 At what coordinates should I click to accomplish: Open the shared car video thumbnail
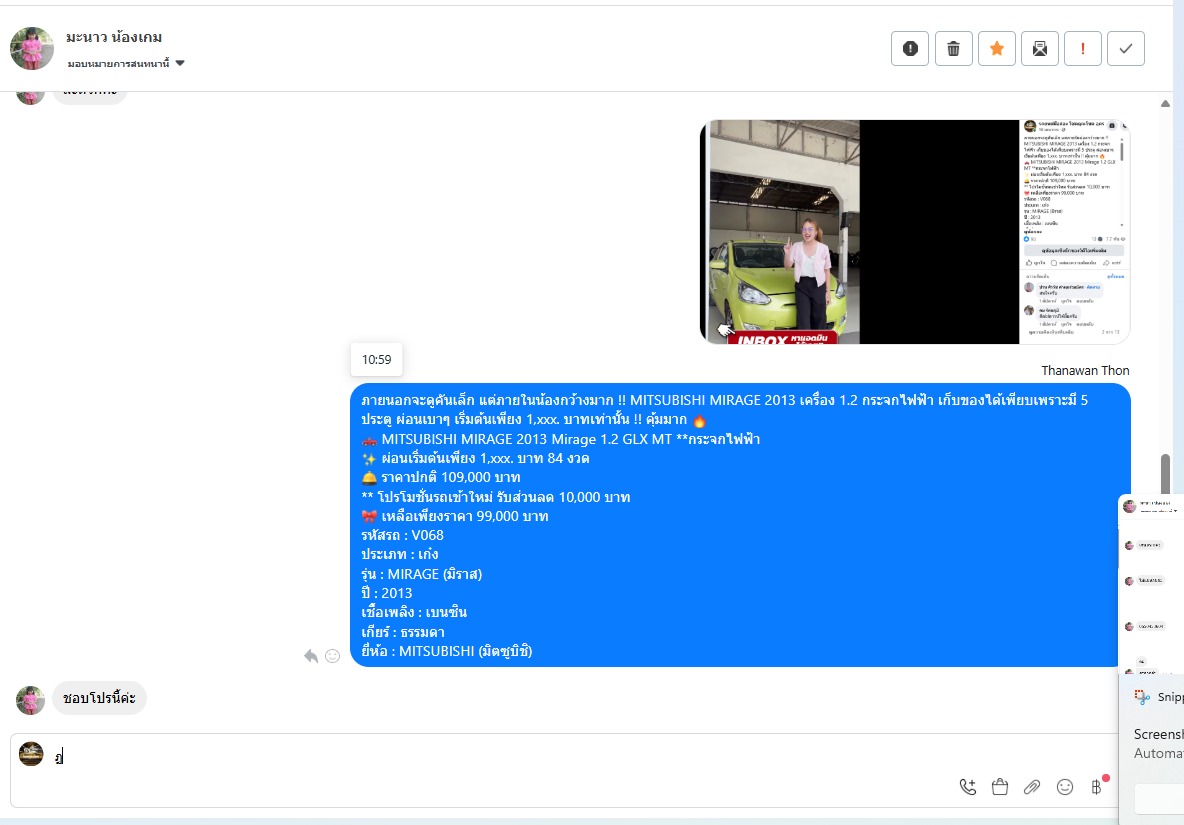(914, 232)
